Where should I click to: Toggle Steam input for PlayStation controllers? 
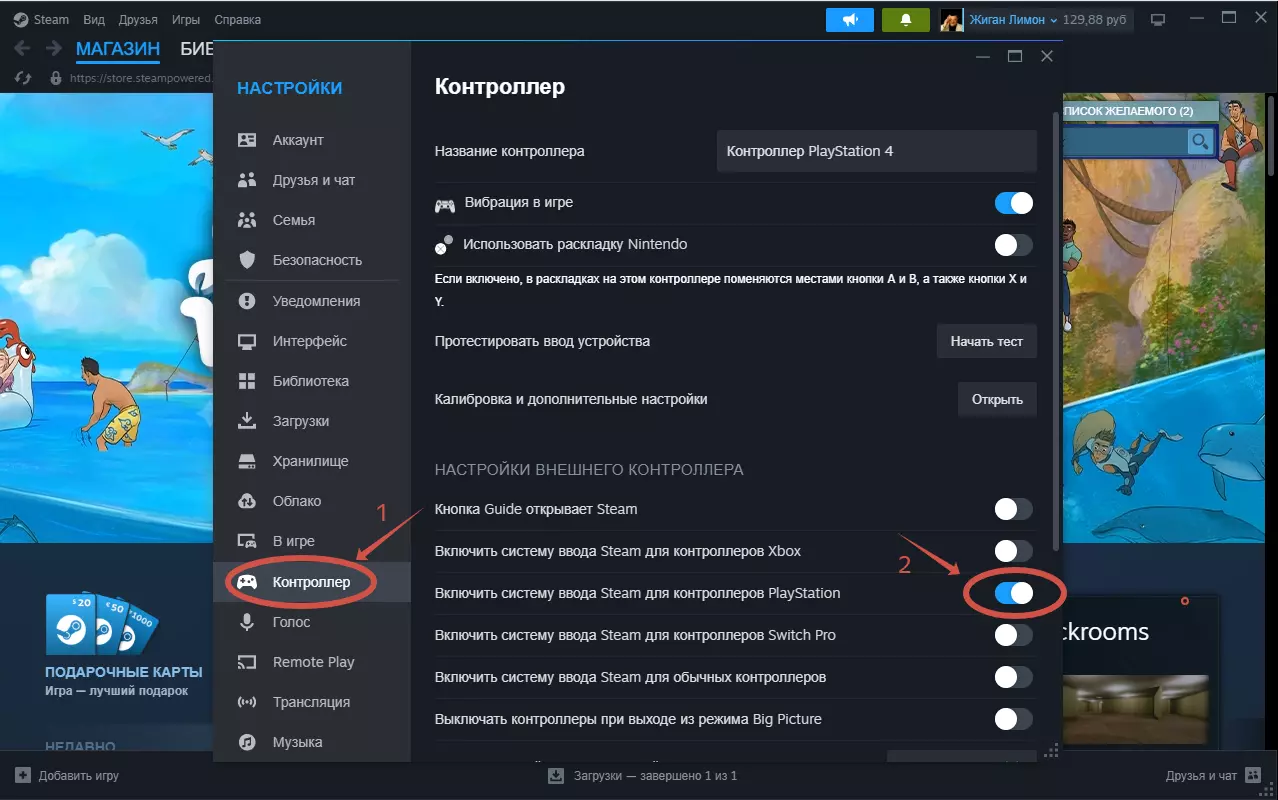1013,593
